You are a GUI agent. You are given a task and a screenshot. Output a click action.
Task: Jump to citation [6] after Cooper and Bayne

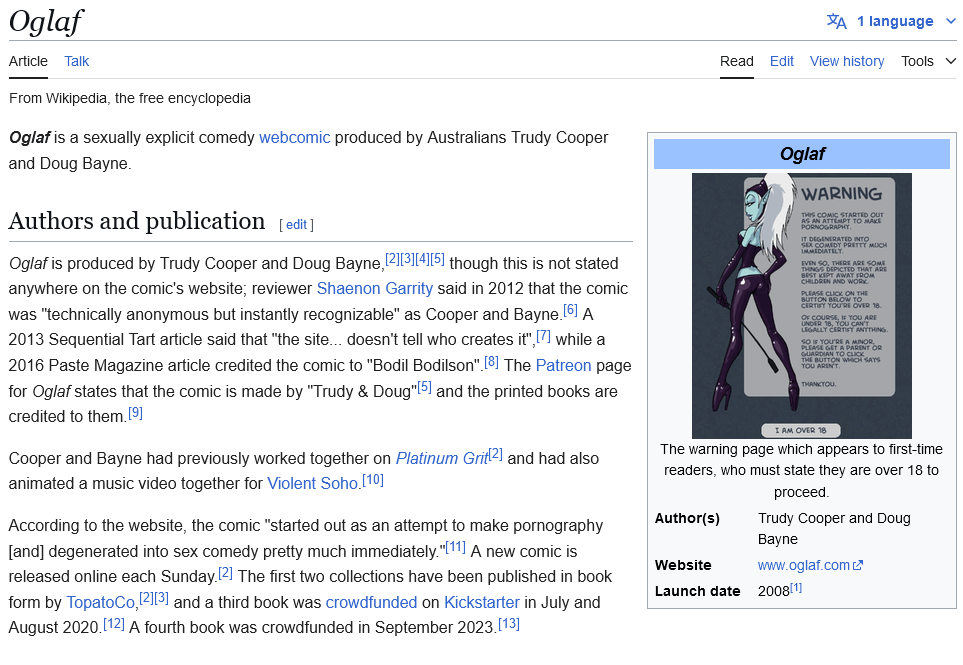[x=571, y=310]
